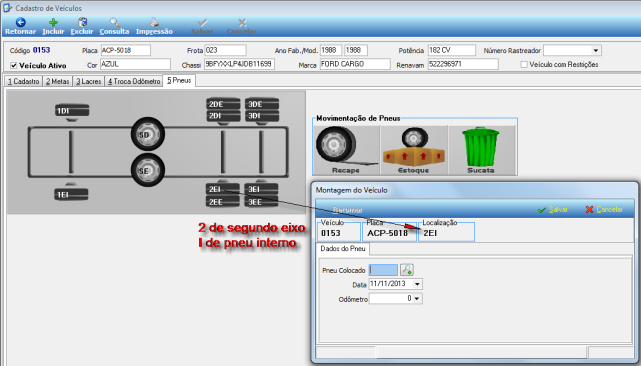This screenshot has height=366, width=641.
Task: Click Localização value 2EI in dialog
Action: coord(430,233)
